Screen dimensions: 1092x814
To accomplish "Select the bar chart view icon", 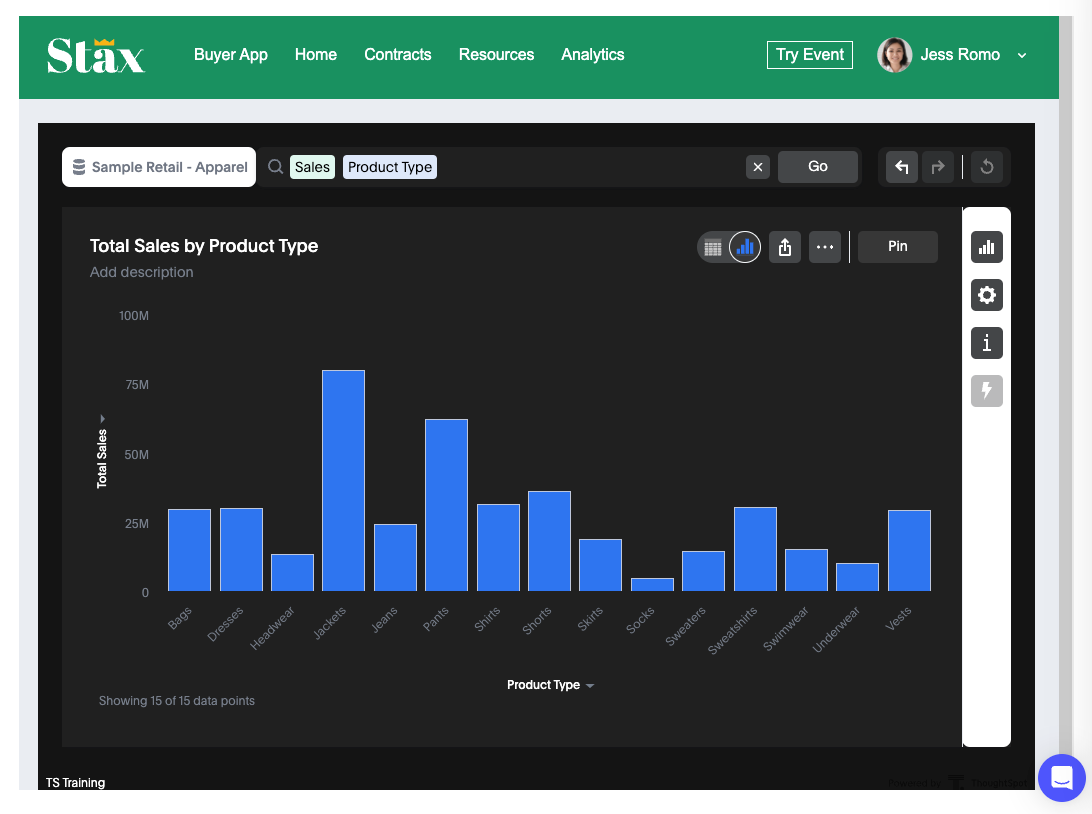I will coord(744,246).
